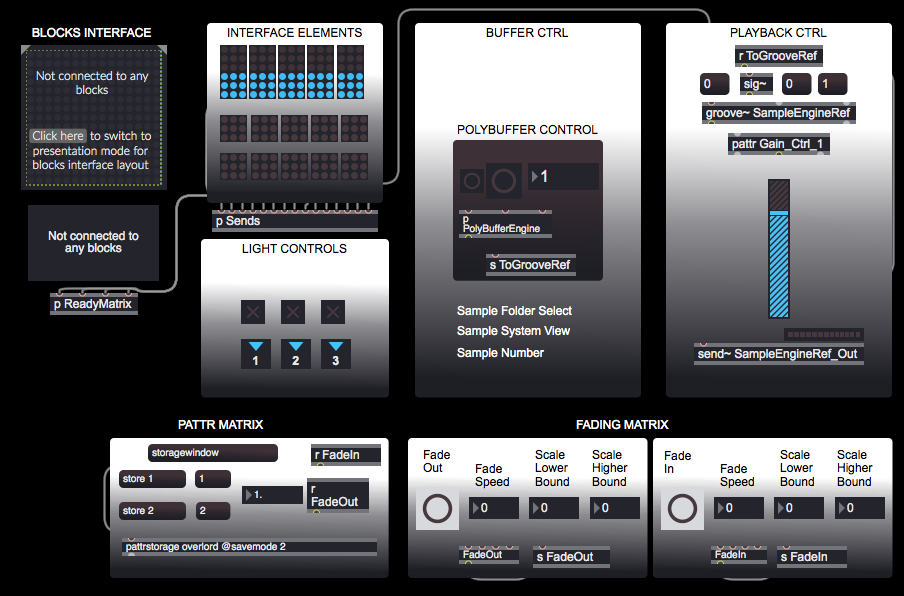This screenshot has width=904, height=596.
Task: Select the sig~ object
Action: point(755,84)
